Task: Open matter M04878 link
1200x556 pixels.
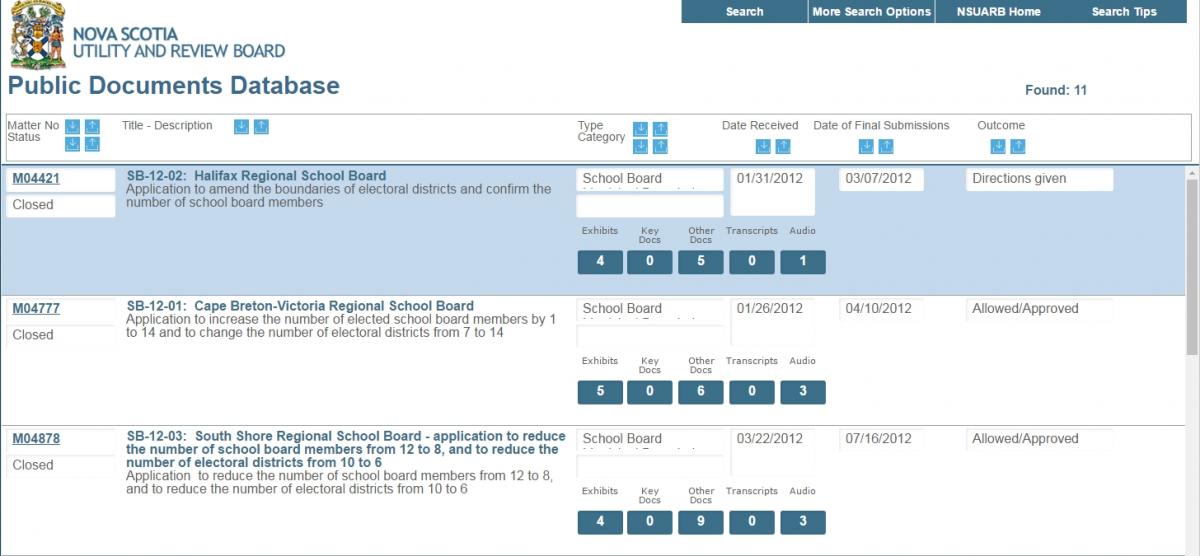Action: point(36,439)
